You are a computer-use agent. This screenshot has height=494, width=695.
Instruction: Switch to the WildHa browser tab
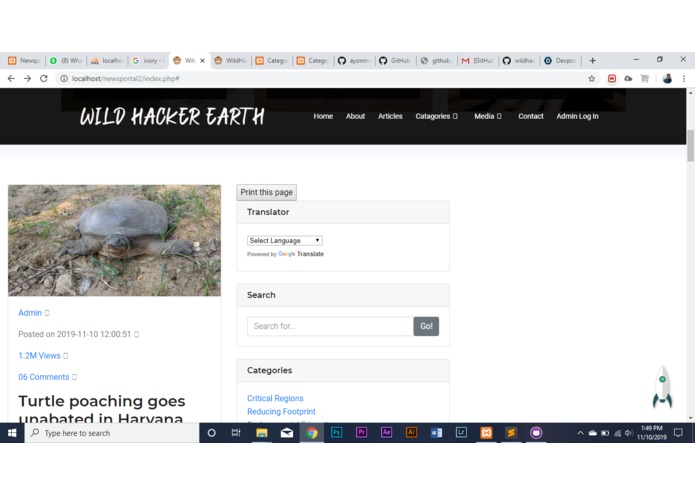[x=230, y=61]
